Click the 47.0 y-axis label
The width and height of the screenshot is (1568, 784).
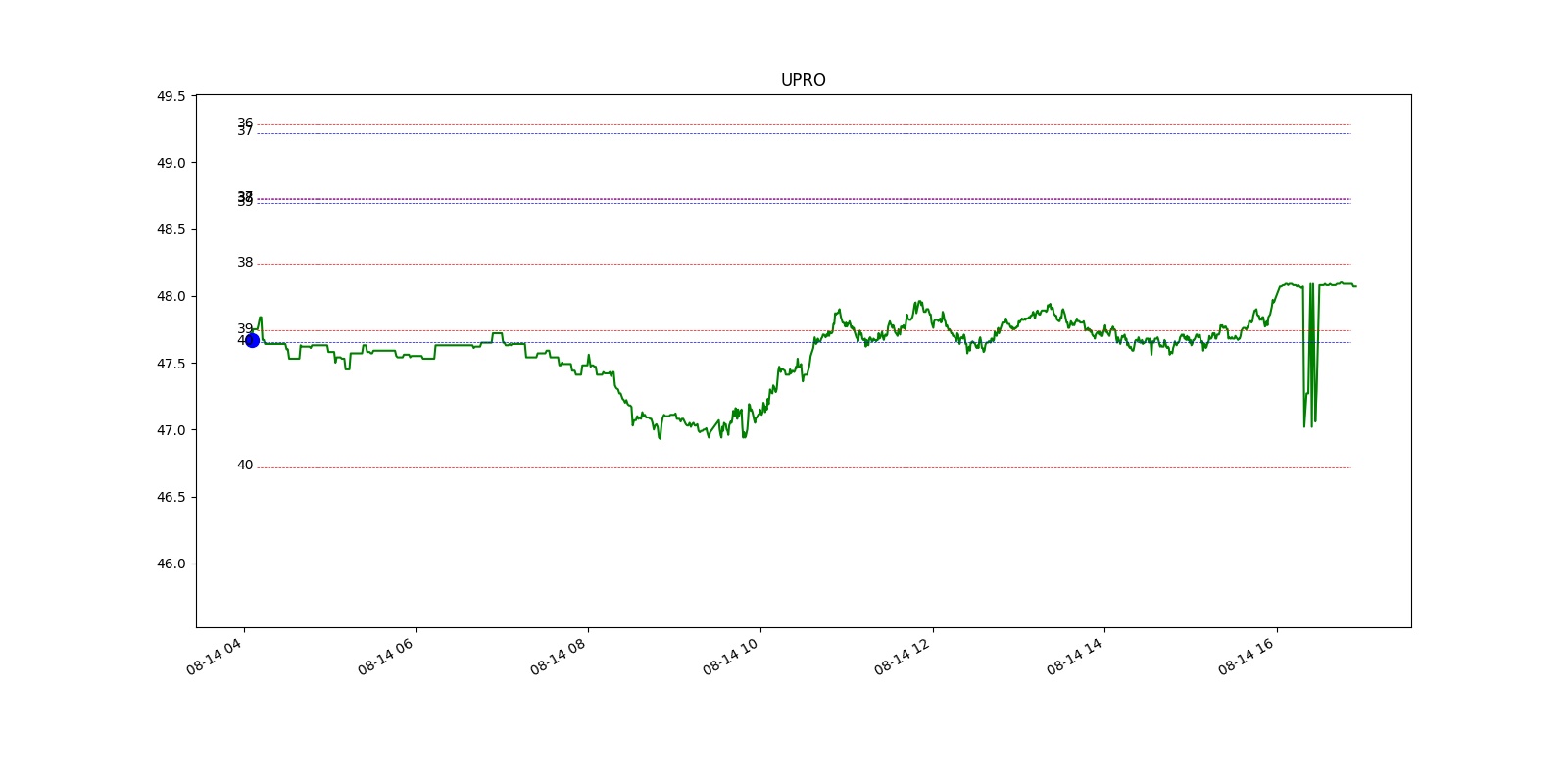(171, 430)
